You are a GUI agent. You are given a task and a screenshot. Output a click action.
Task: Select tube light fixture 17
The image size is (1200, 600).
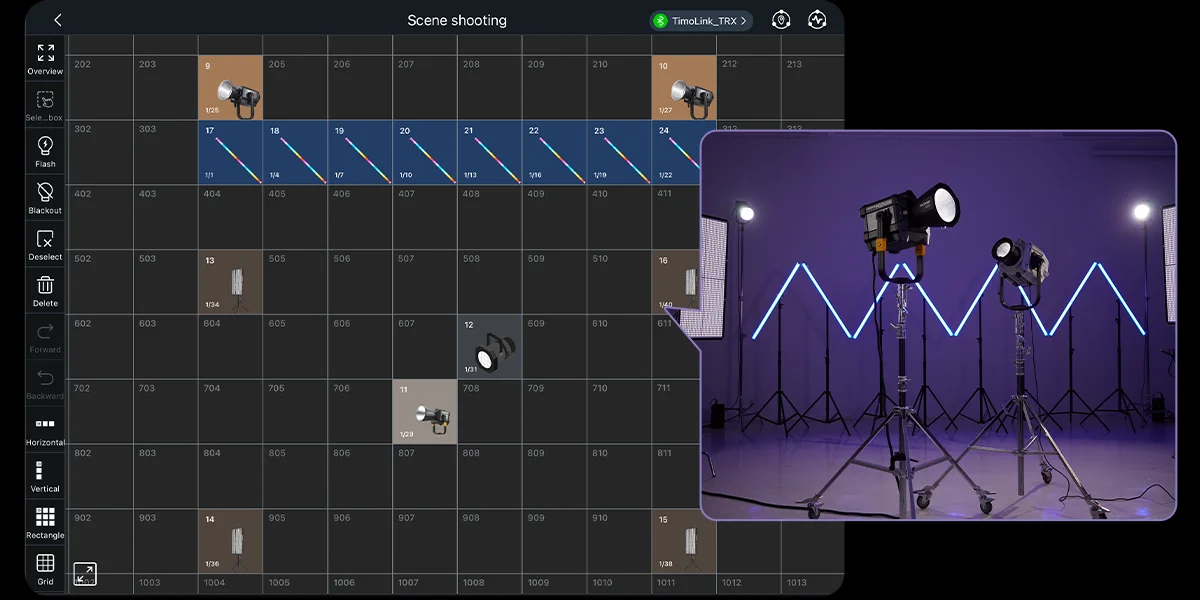[230, 153]
